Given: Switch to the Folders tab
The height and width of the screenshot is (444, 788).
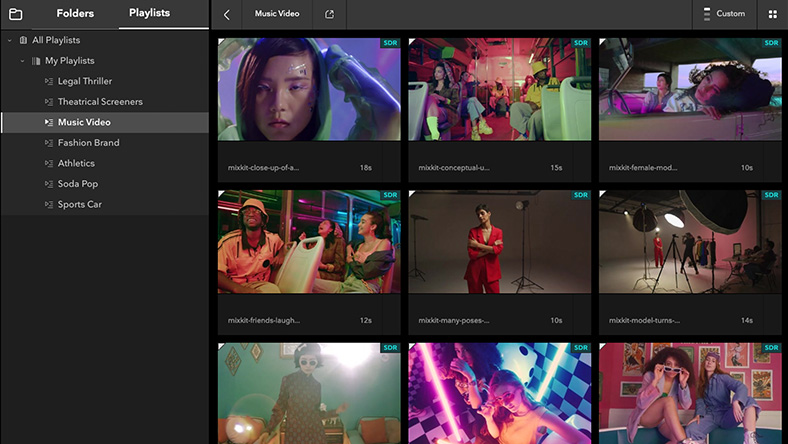Looking at the screenshot, I should click(75, 14).
